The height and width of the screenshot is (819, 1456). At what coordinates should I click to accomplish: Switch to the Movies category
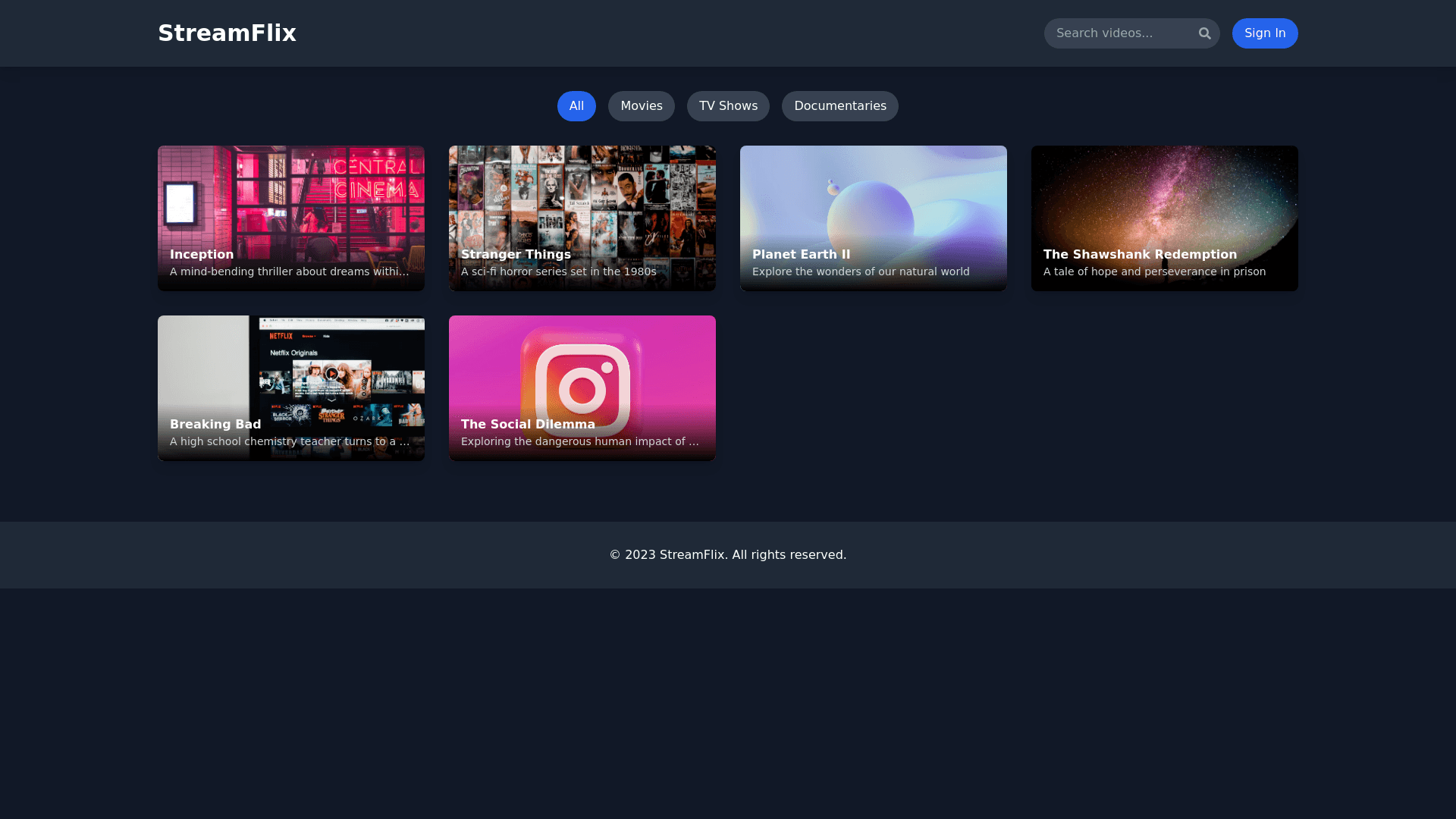pyautogui.click(x=641, y=106)
